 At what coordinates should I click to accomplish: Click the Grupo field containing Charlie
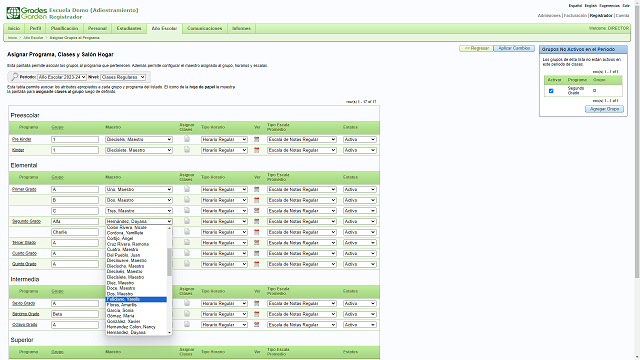click(x=75, y=232)
